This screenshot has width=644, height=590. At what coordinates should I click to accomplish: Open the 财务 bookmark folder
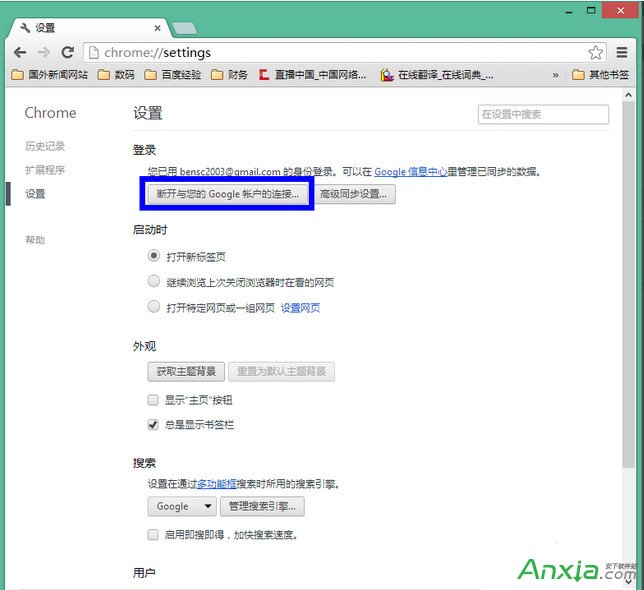(x=229, y=75)
